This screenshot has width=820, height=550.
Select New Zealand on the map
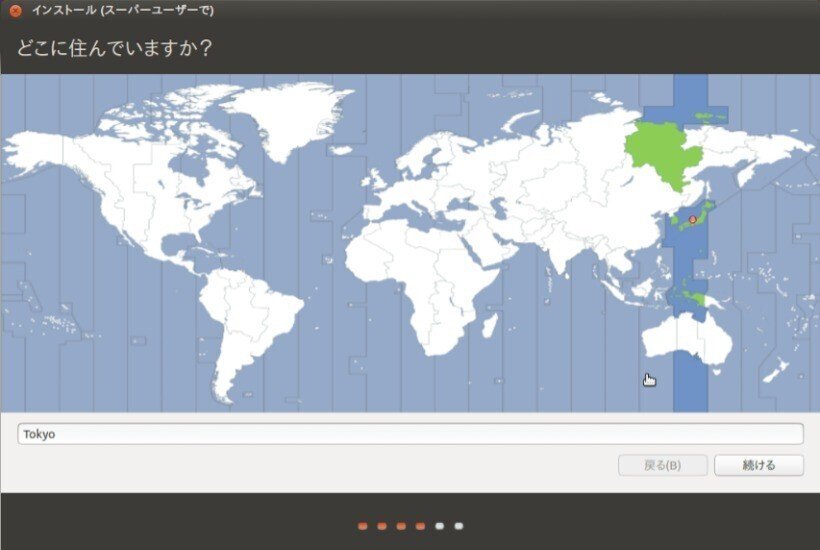778,370
